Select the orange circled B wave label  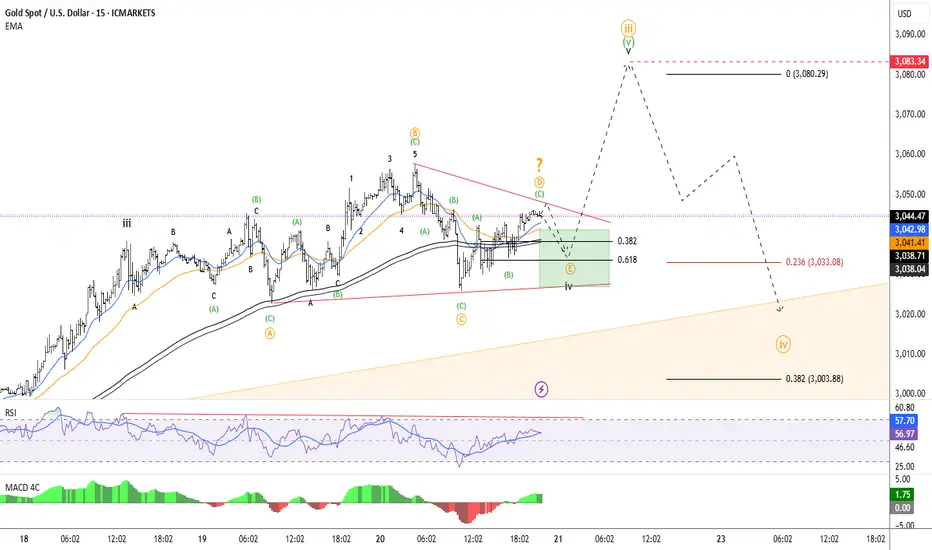coord(415,133)
